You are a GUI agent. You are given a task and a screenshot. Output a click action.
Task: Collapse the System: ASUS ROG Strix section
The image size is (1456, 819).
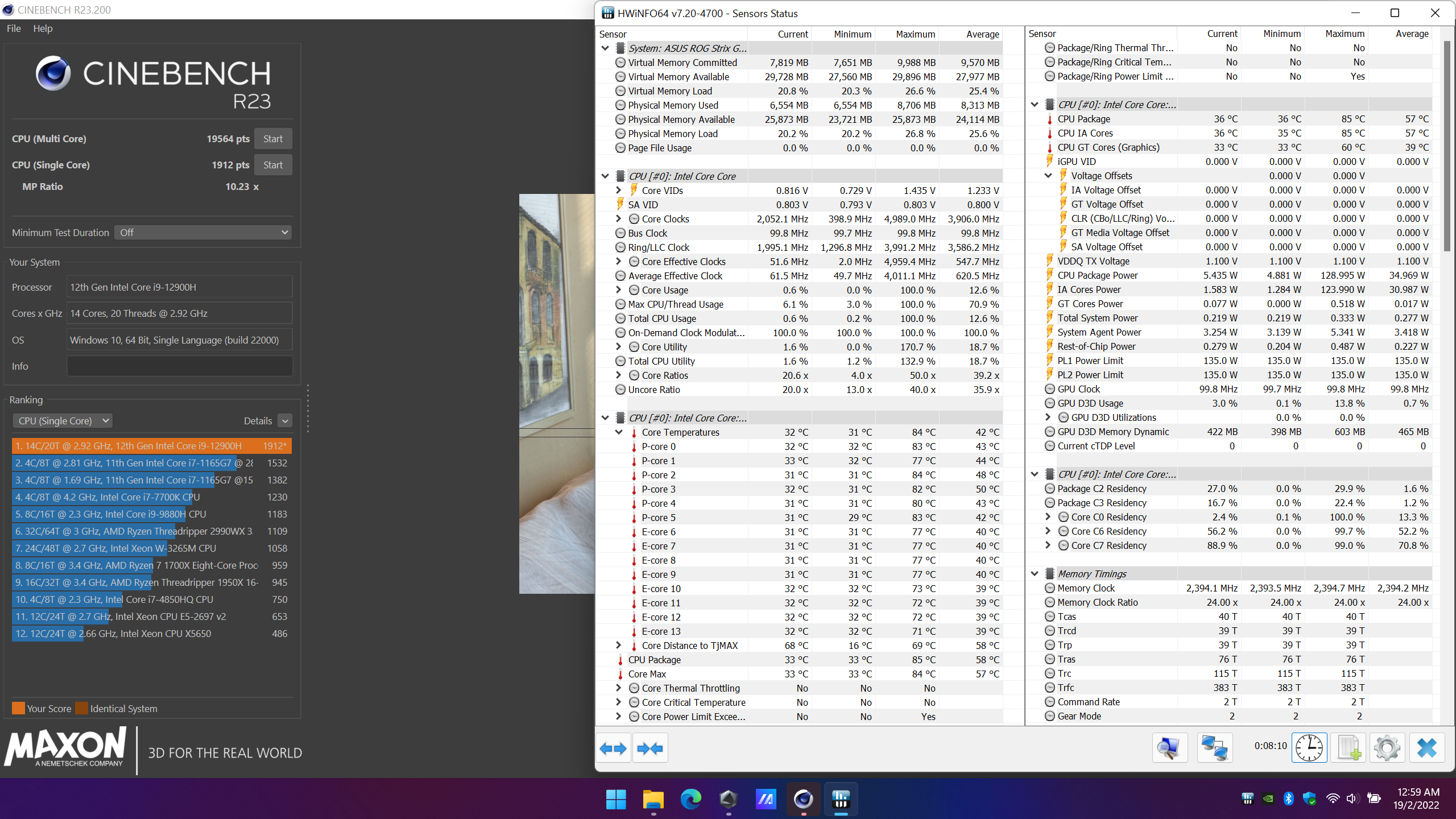point(605,48)
